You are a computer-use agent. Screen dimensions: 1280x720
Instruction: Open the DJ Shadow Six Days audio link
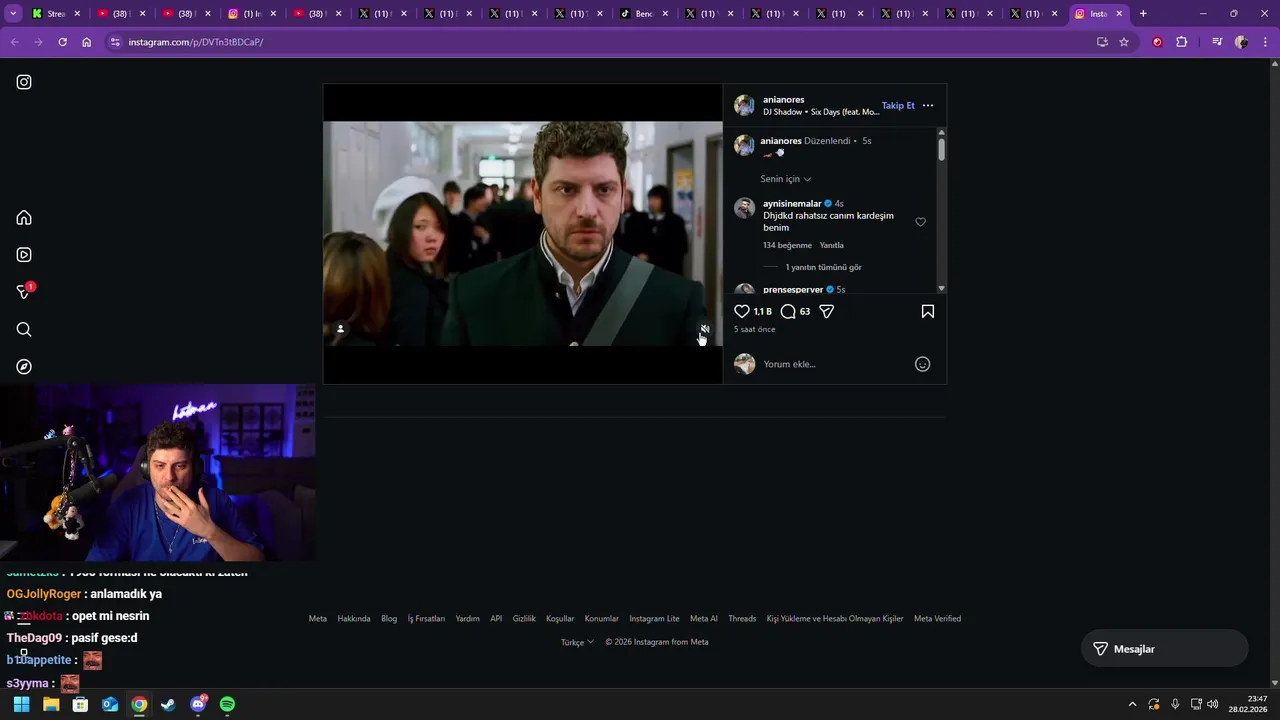pos(821,112)
